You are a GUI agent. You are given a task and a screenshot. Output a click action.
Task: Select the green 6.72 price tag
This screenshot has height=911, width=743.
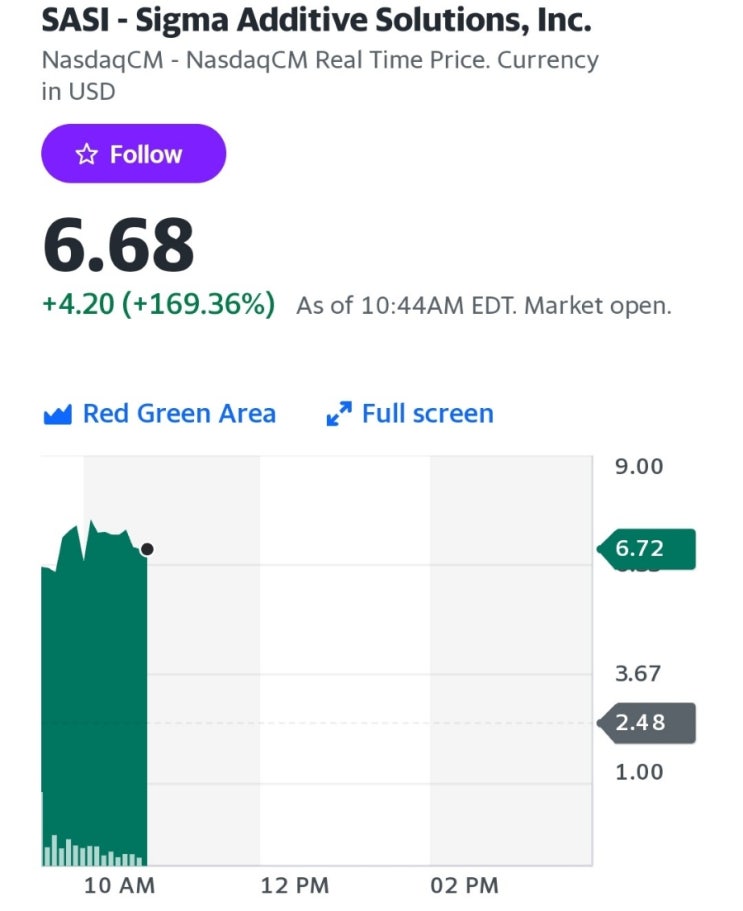pos(646,549)
